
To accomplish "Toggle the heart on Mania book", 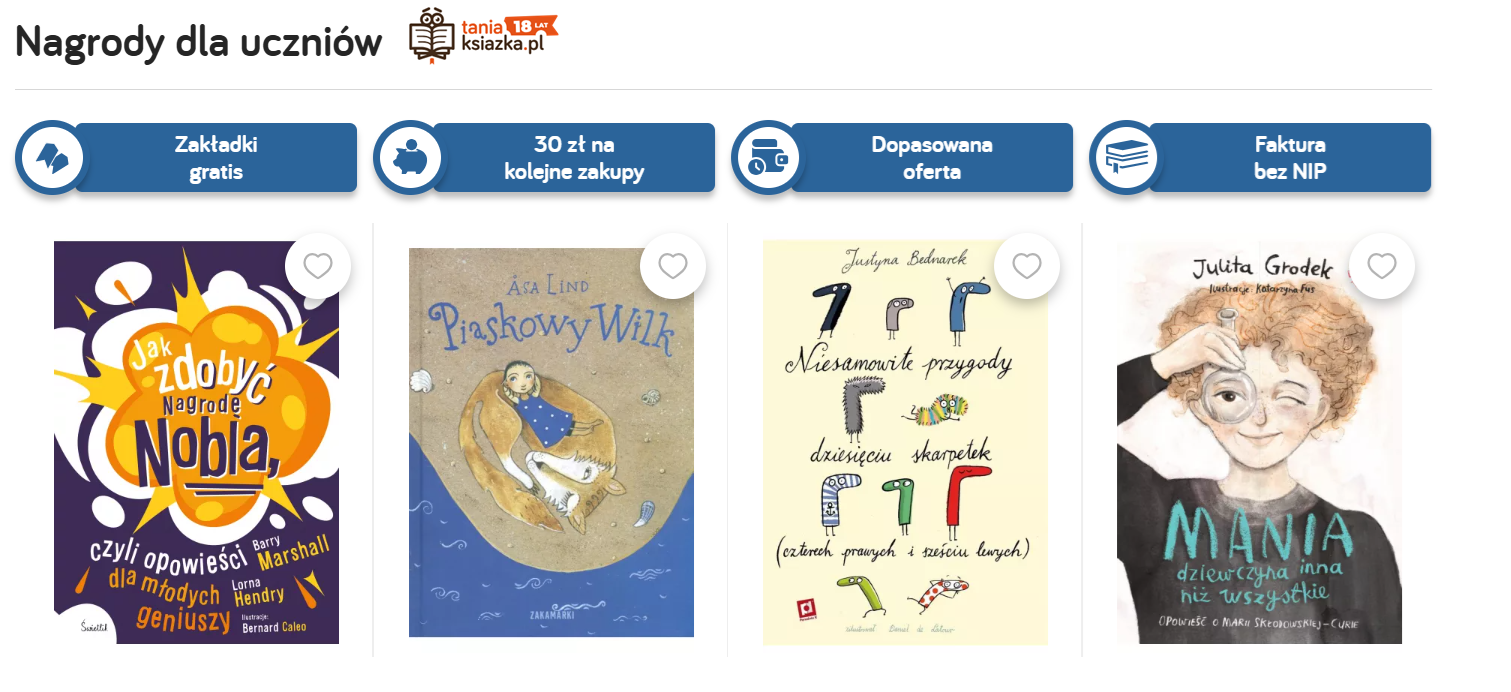I will coord(1382,266).
